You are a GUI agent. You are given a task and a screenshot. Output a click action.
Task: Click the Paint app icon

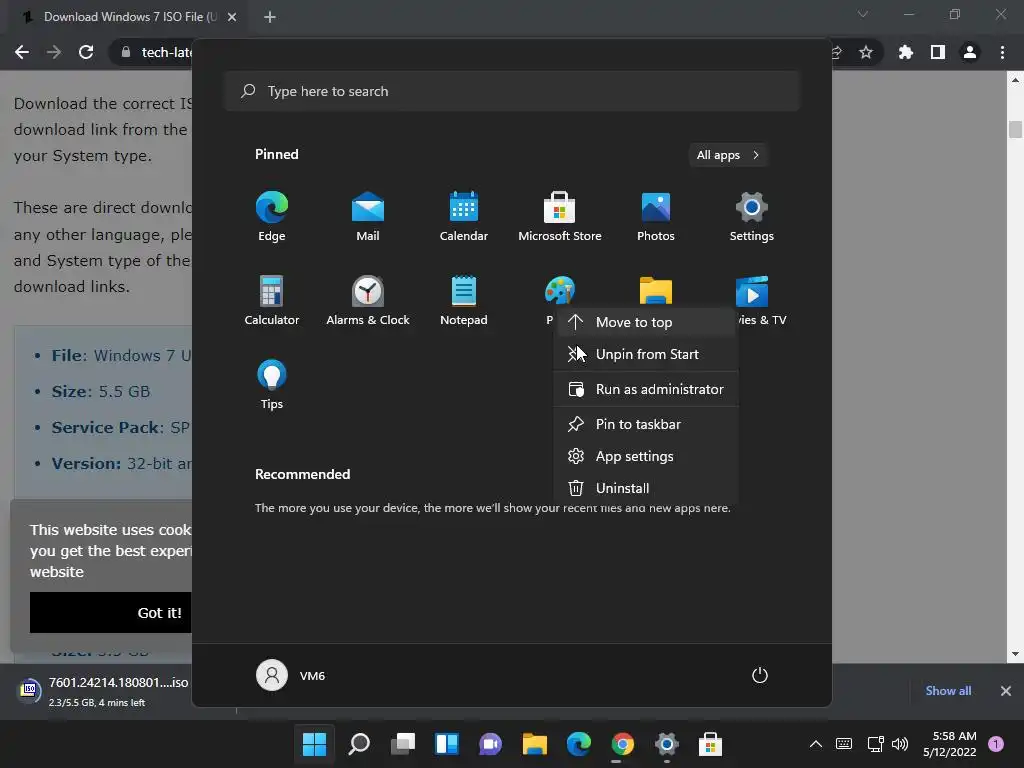[560, 291]
